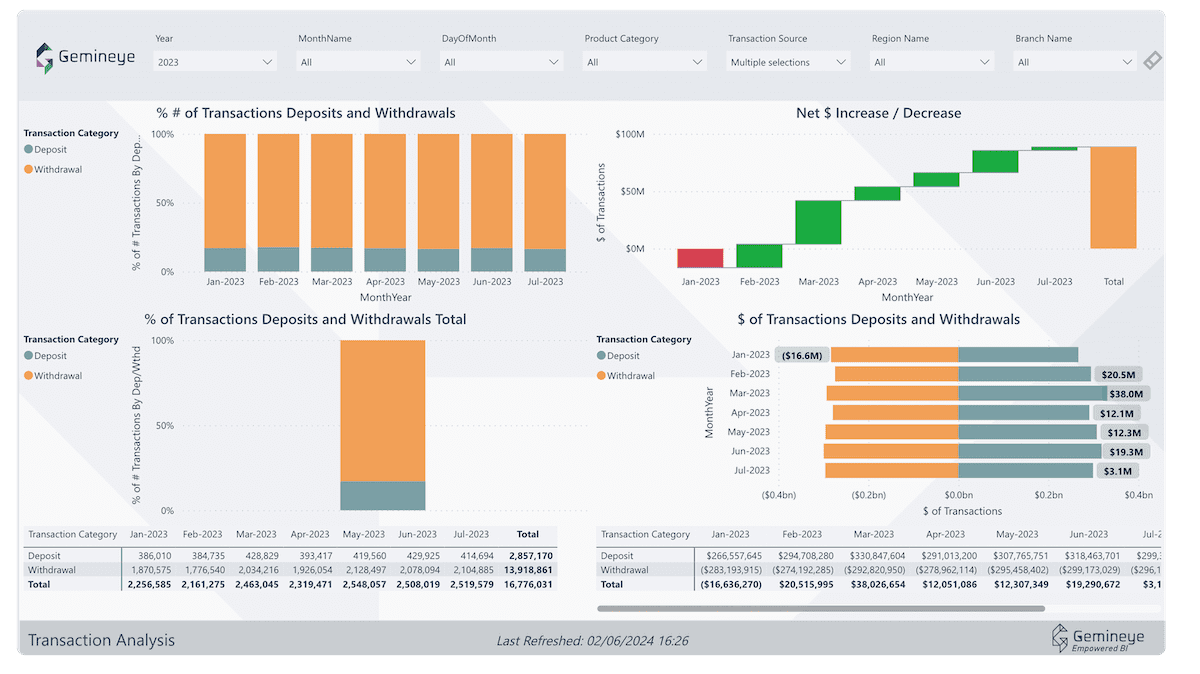Click the Net $ Increase / Decrease chart title

878,113
